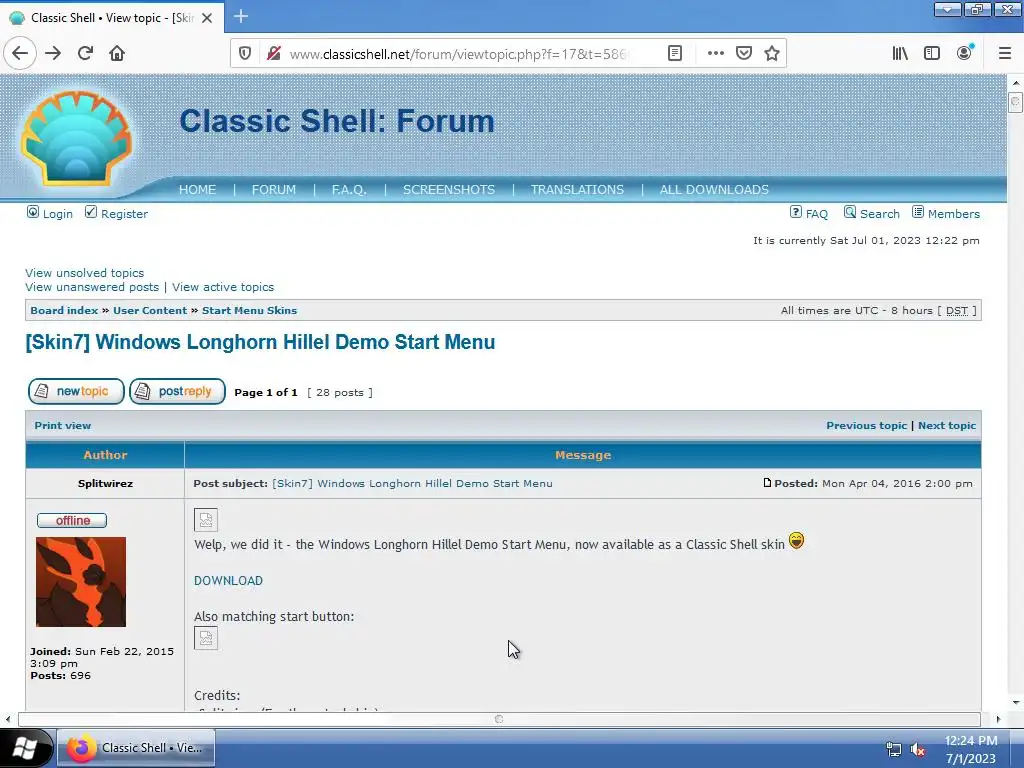Click the broken image above Welp text

pyautogui.click(x=206, y=520)
